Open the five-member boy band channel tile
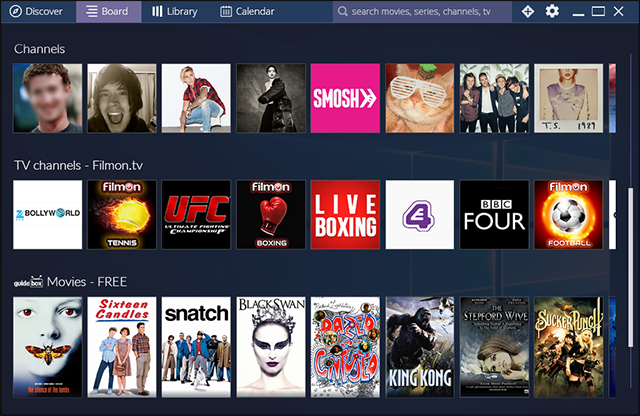This screenshot has width=640, height=416. (x=494, y=98)
